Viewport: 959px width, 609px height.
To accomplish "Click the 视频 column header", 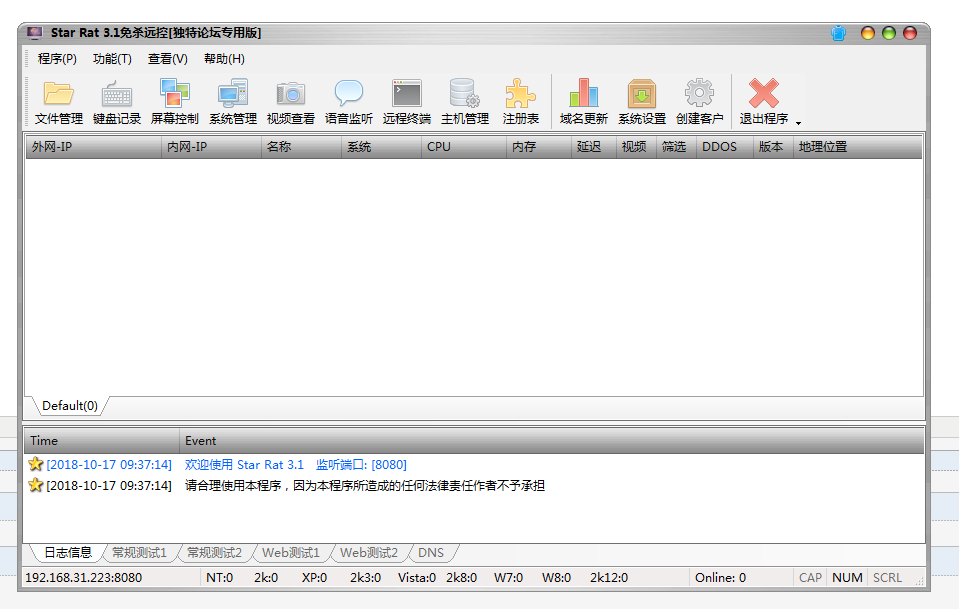I will [x=636, y=147].
